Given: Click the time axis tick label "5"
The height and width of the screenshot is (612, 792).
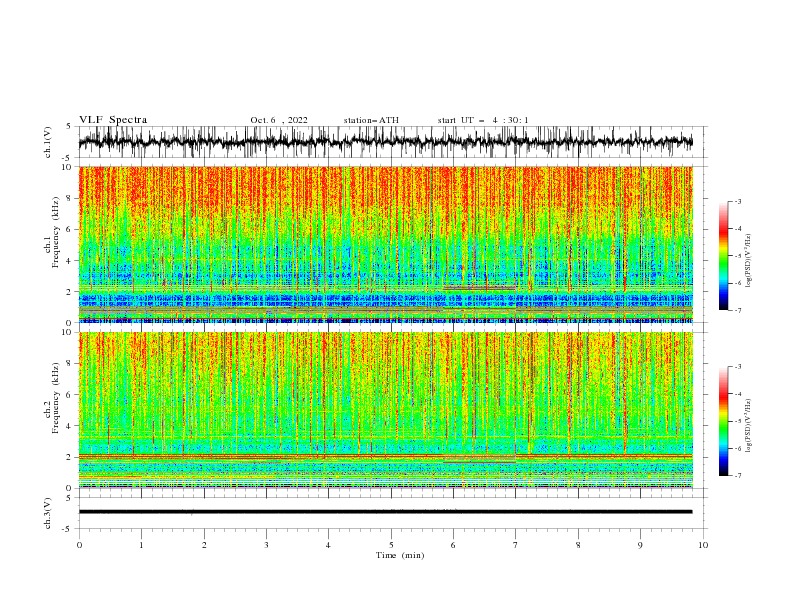Looking at the screenshot, I should tap(391, 545).
